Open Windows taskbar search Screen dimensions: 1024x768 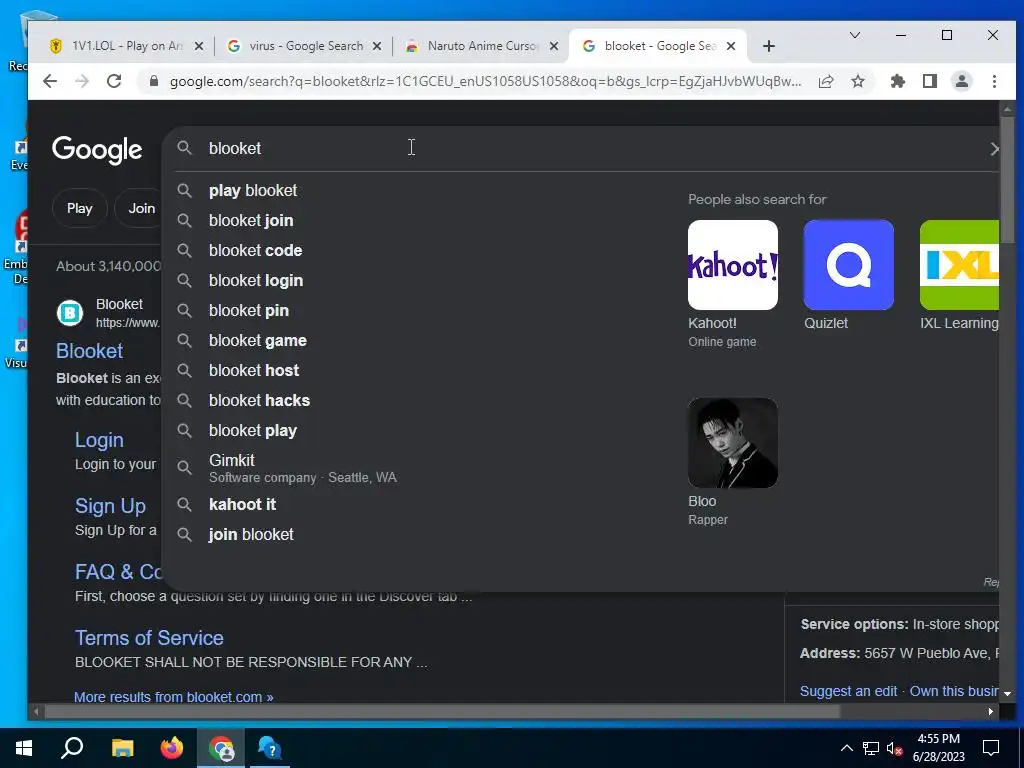pos(72,748)
